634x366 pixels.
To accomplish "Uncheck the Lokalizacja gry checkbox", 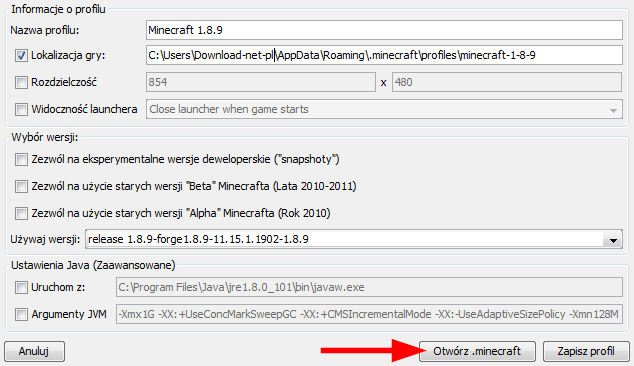I will point(21,55).
